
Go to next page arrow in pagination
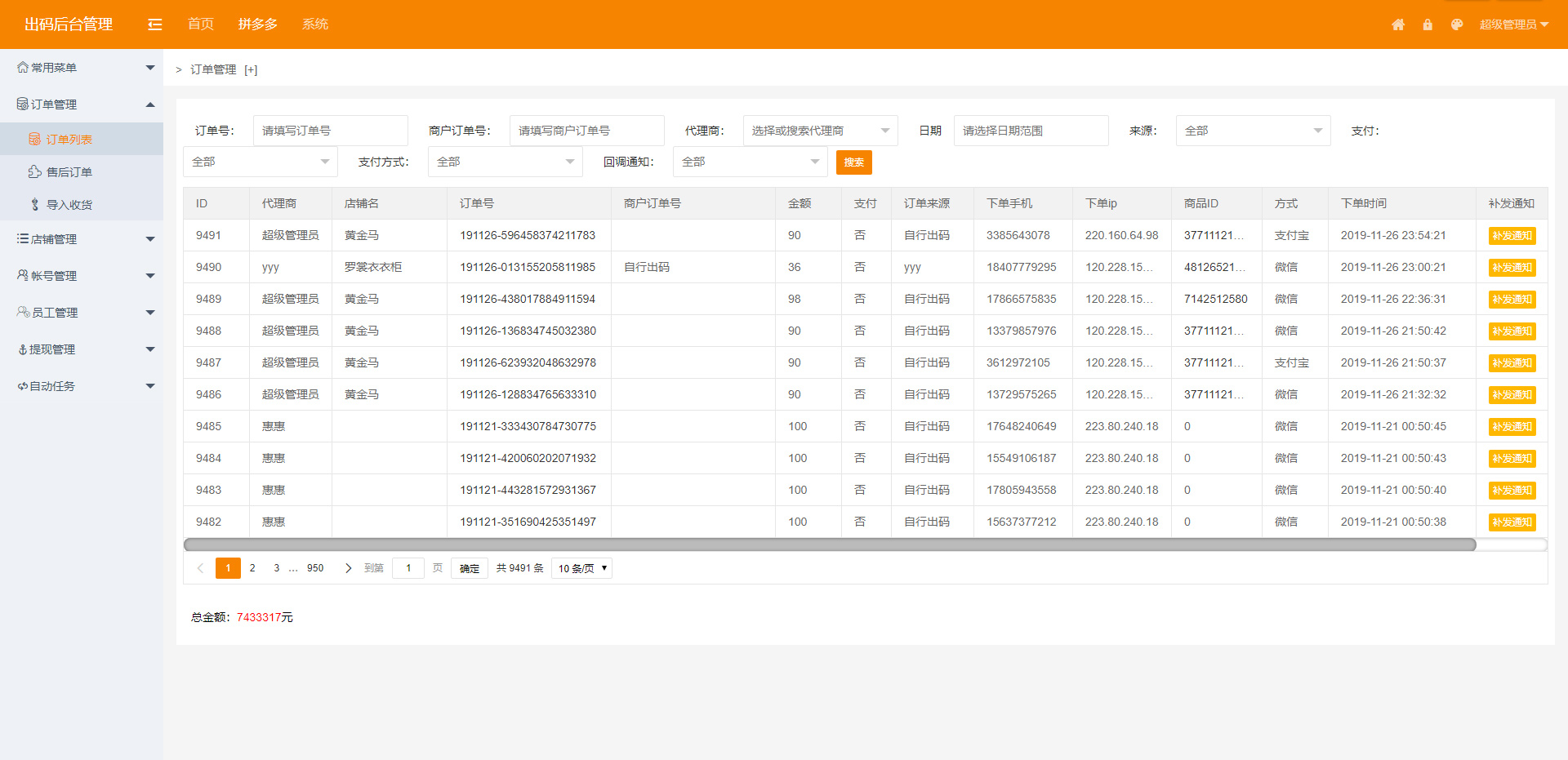(349, 568)
